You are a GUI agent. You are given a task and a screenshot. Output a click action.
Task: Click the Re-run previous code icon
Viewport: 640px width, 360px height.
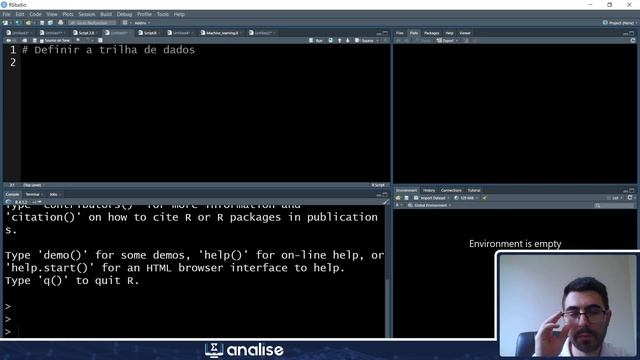[331, 41]
